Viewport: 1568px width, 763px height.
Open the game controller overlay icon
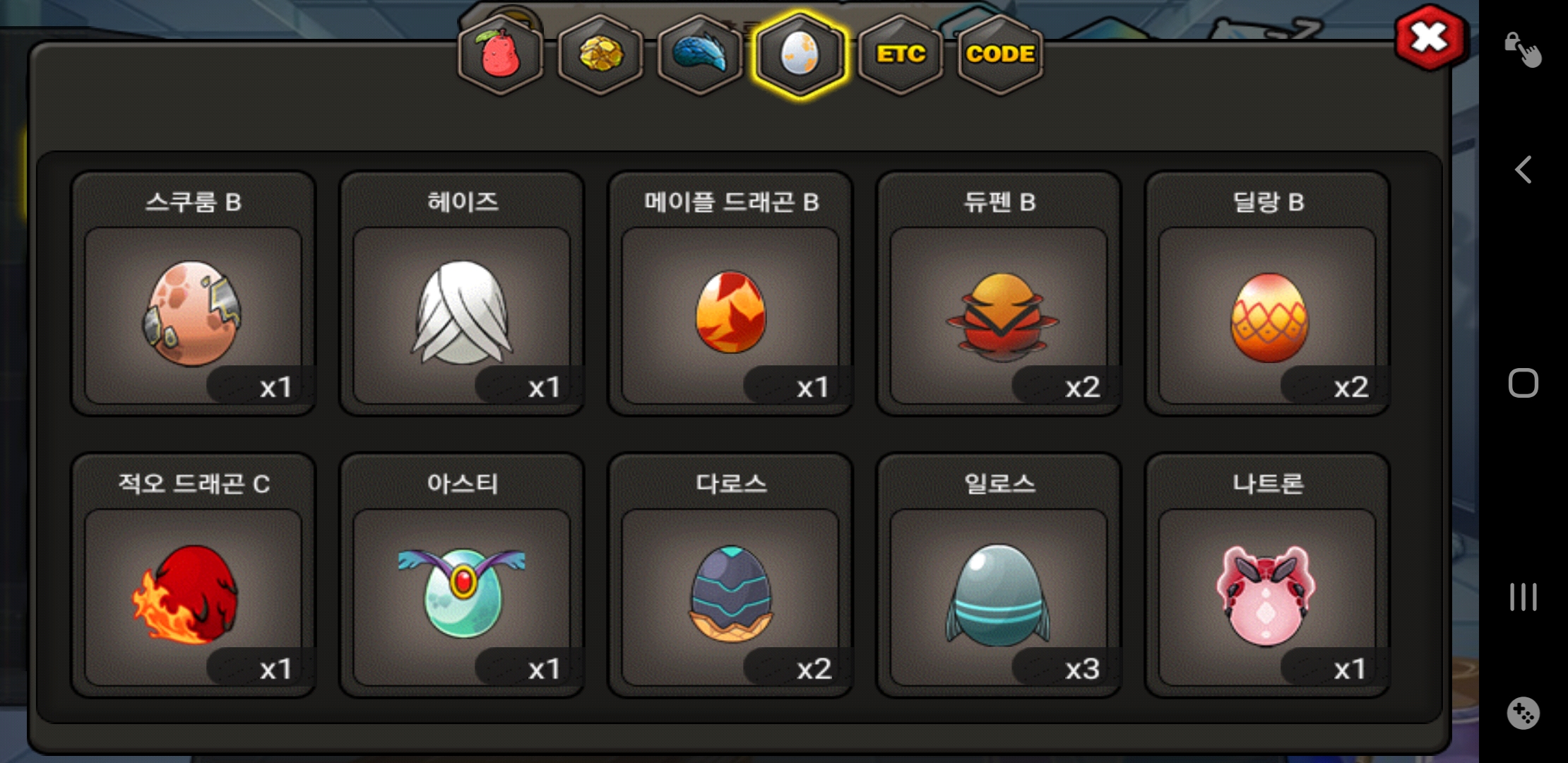[x=1523, y=713]
